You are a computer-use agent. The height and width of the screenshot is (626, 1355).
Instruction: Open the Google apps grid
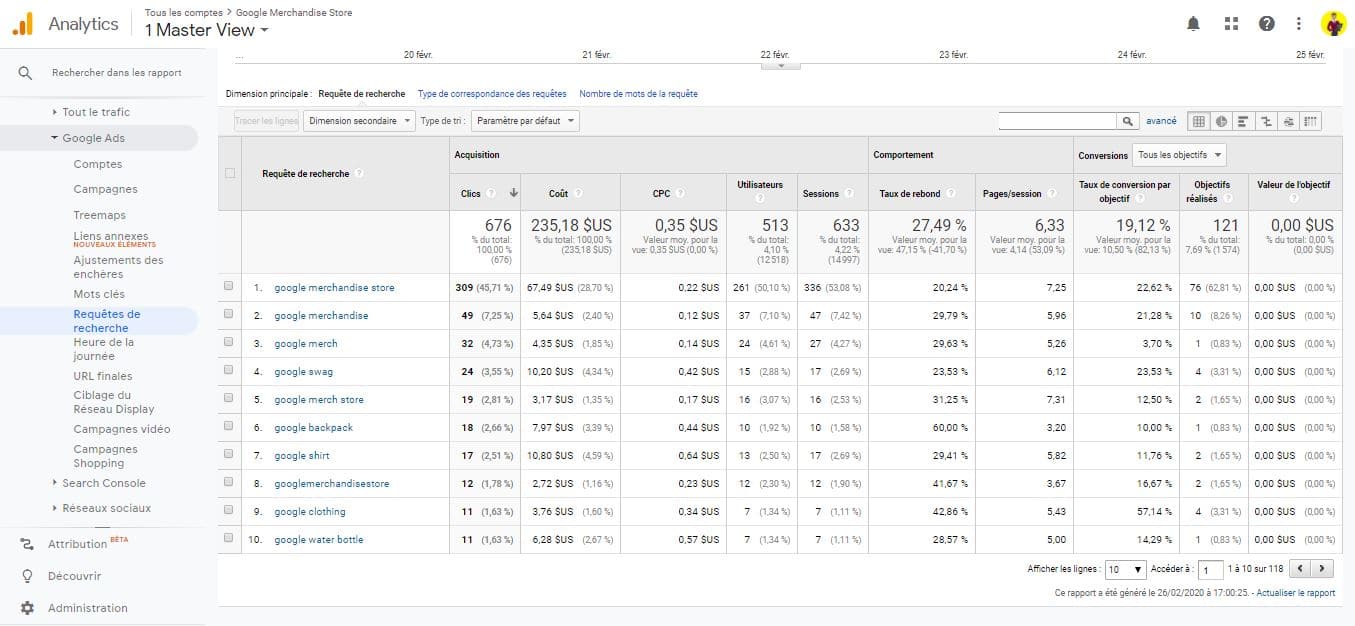(x=1231, y=24)
